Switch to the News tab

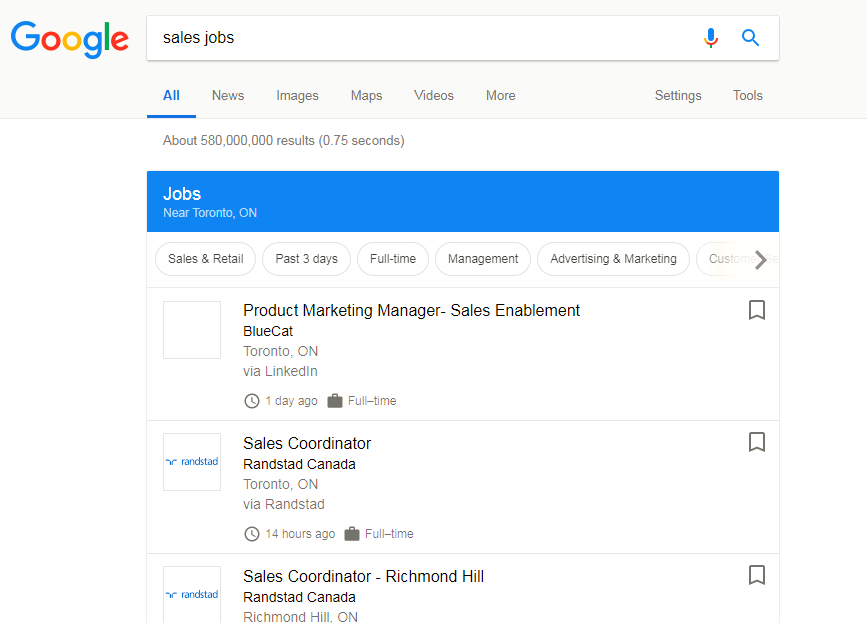click(228, 96)
